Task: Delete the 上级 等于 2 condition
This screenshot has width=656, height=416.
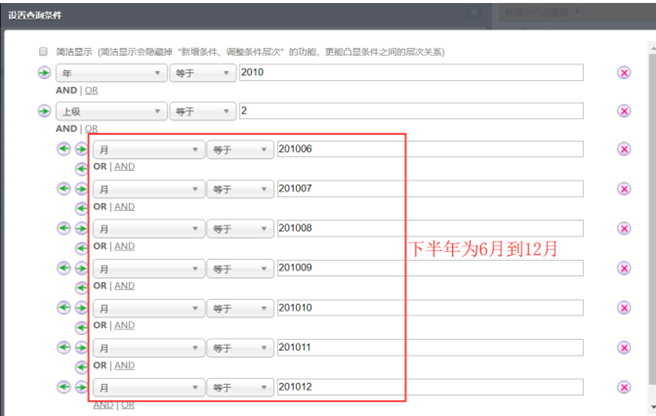Action: 624,111
